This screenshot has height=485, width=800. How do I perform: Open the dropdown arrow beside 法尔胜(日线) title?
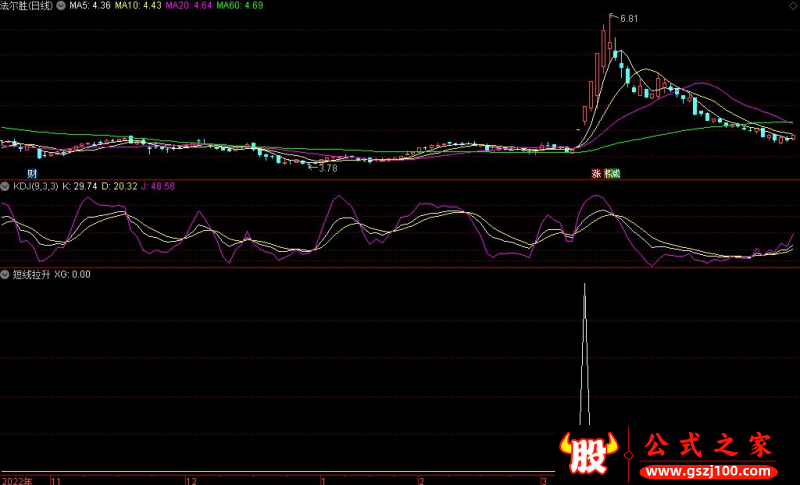click(x=61, y=6)
